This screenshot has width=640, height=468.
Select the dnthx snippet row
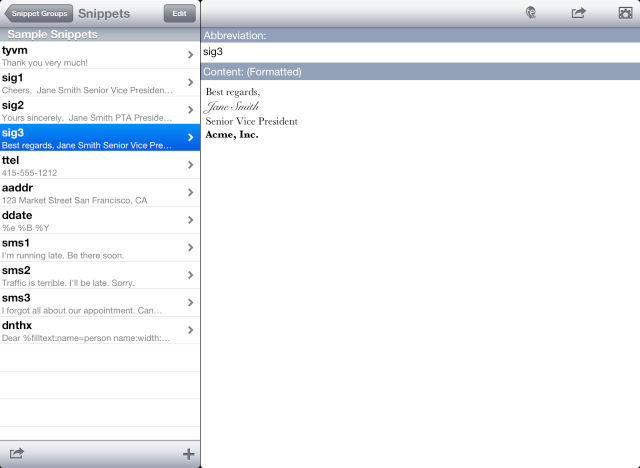pyautogui.click(x=100, y=330)
